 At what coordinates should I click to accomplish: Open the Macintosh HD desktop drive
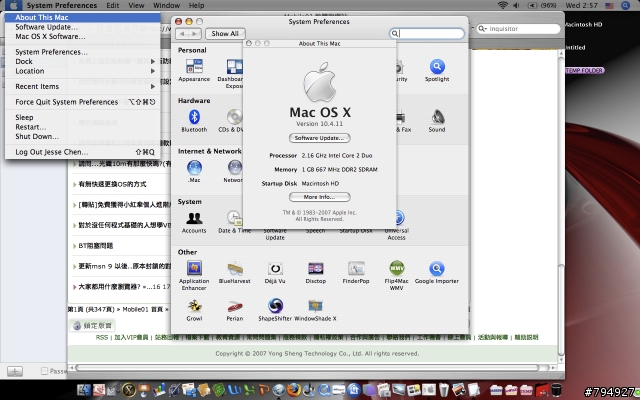coord(583,24)
